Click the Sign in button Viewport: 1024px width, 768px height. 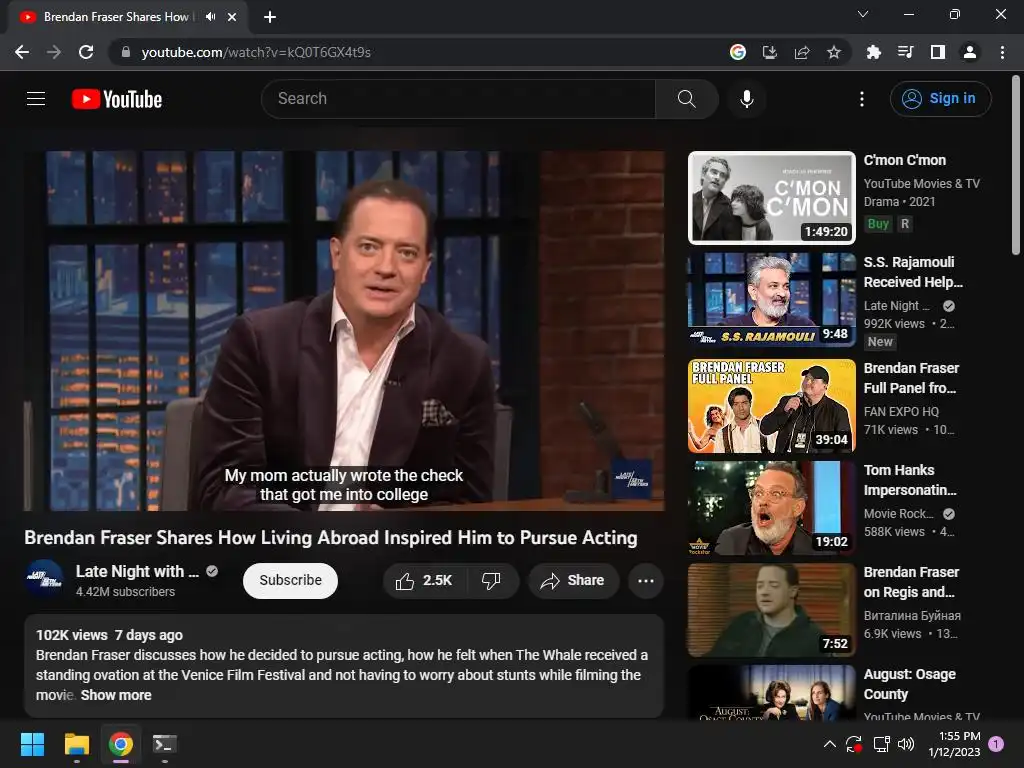pyautogui.click(x=940, y=99)
